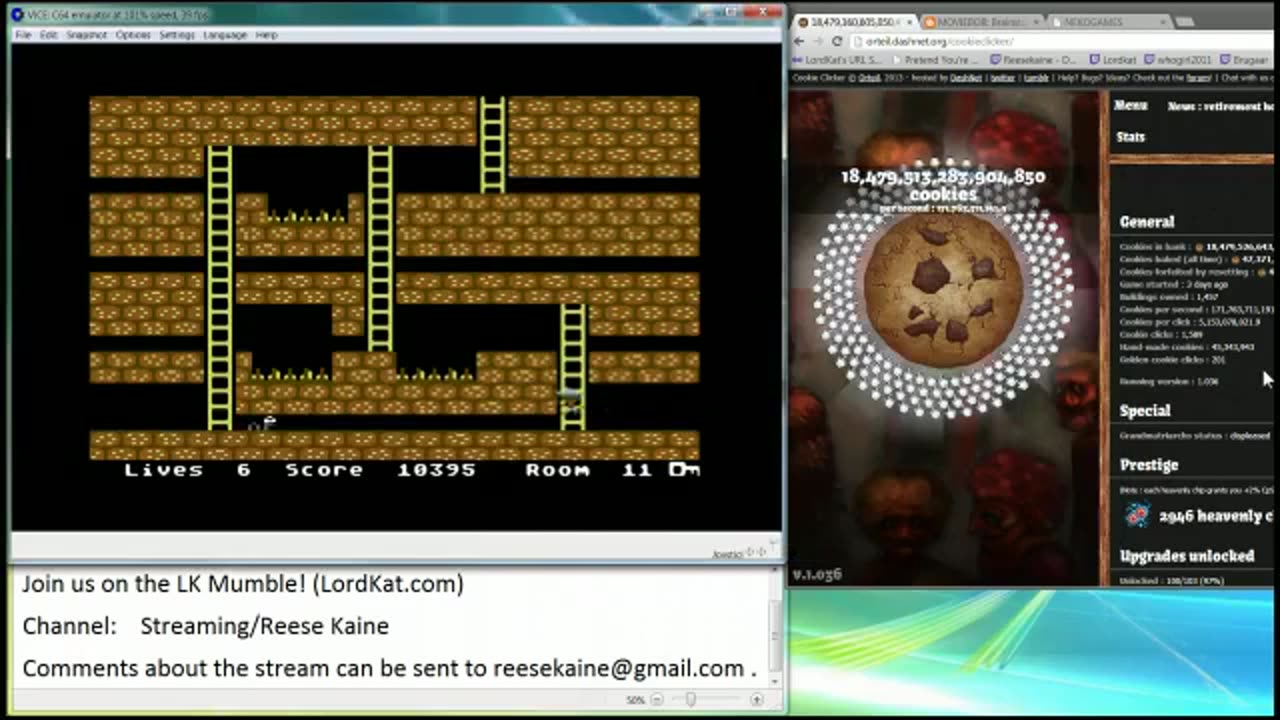Open the Pretend You're bookmark

click(934, 60)
